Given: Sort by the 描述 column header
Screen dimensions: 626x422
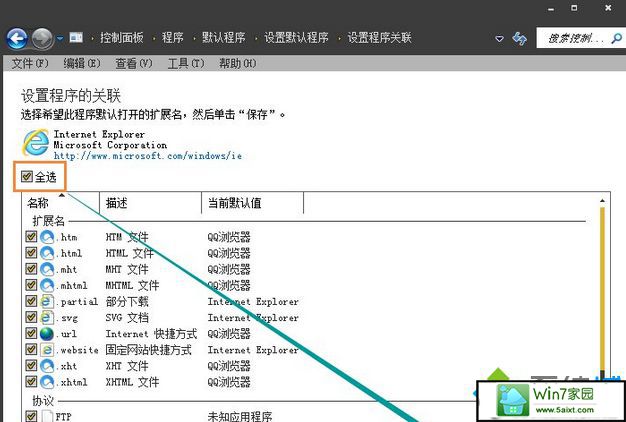Looking at the screenshot, I should 151,203.
